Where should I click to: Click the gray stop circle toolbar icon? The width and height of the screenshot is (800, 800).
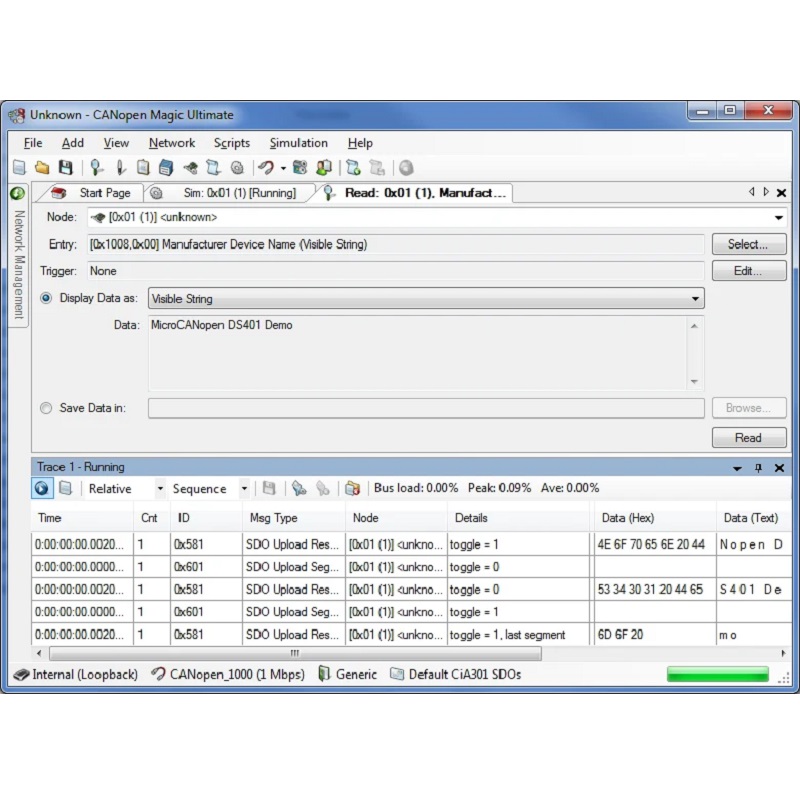click(406, 167)
